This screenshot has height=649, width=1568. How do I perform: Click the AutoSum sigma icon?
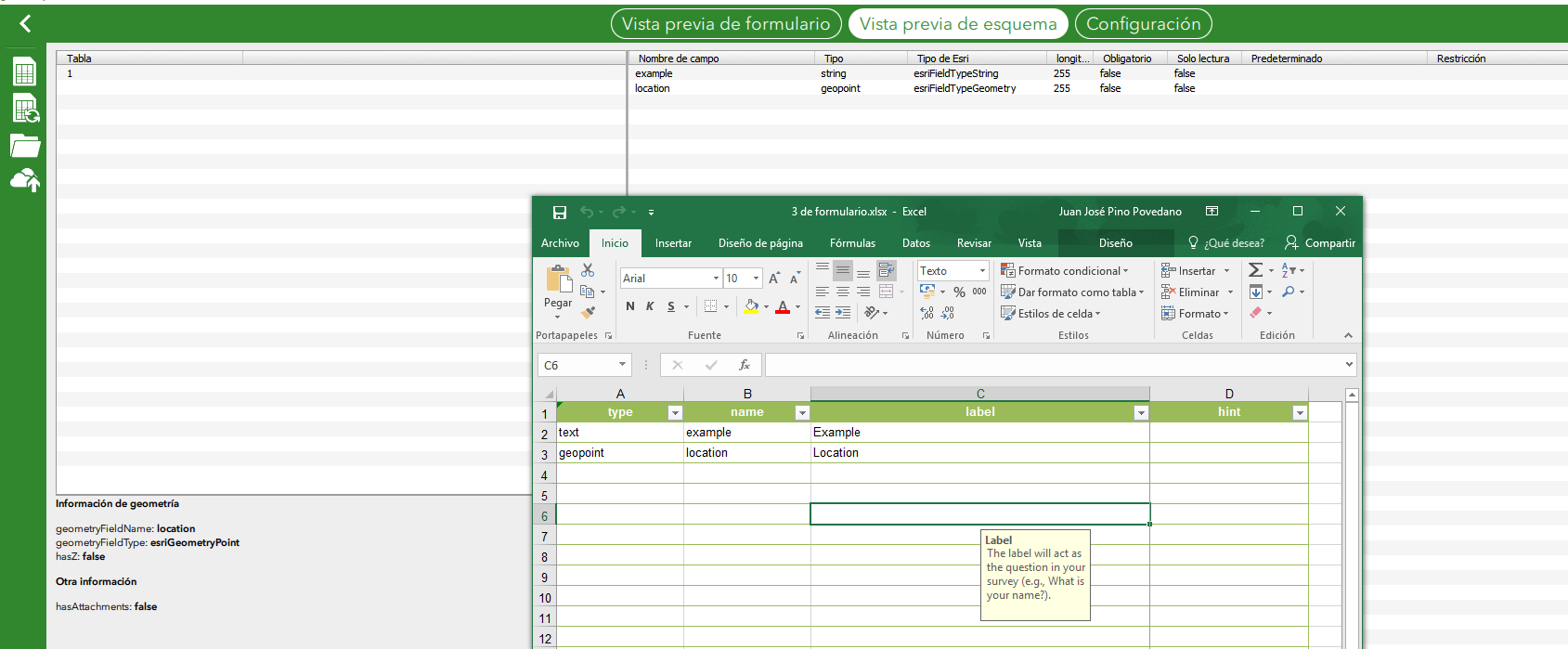pyautogui.click(x=1255, y=270)
